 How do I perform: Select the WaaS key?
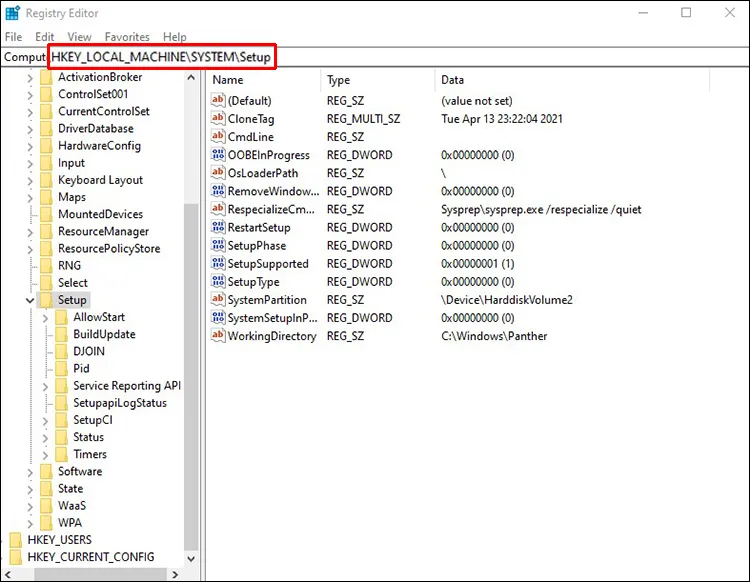[72, 505]
